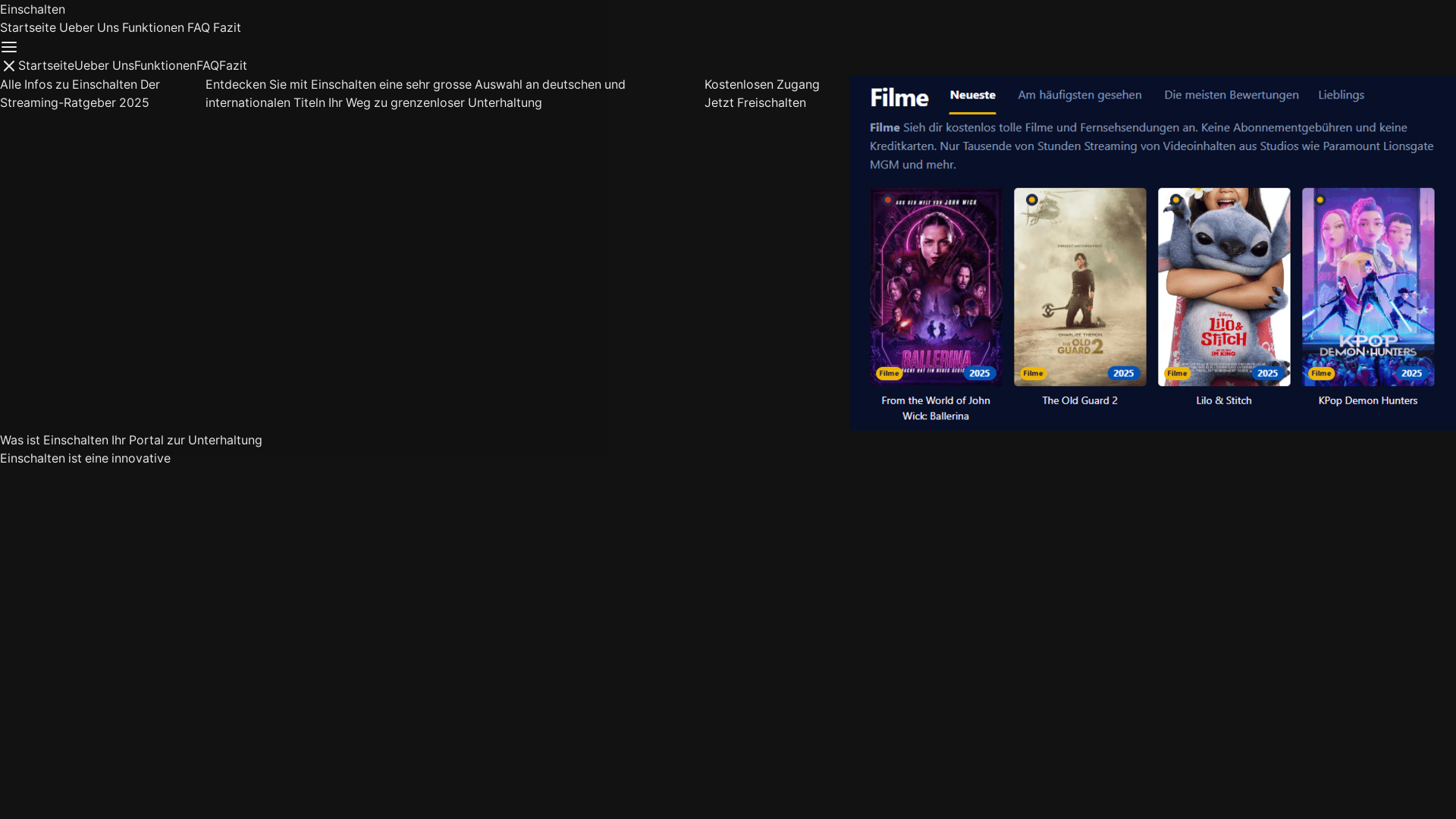Click the 2025 badge on Ballerina poster
The width and height of the screenshot is (1456, 819).
coord(980,373)
